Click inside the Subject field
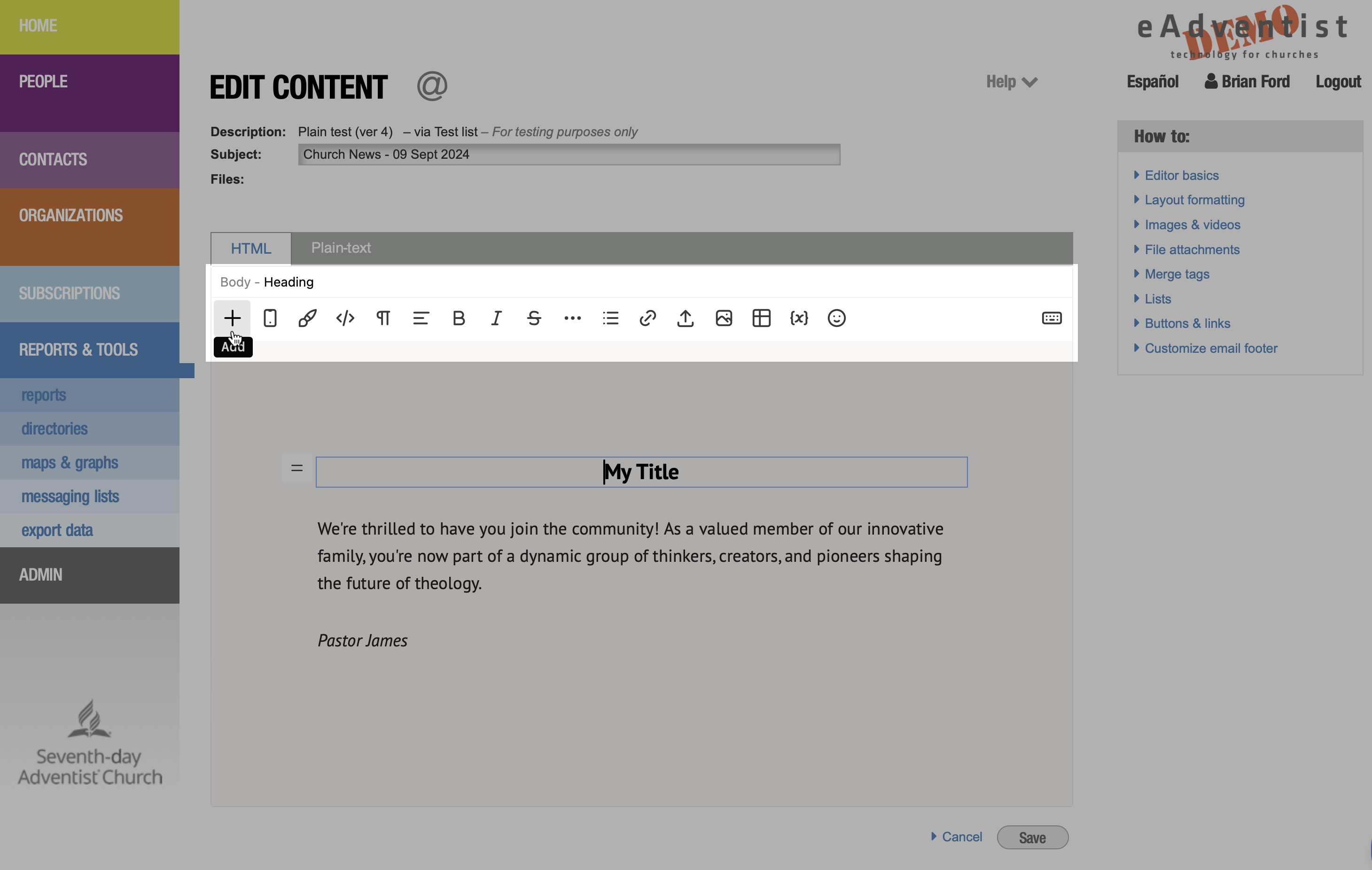The width and height of the screenshot is (1372, 870). click(x=569, y=155)
